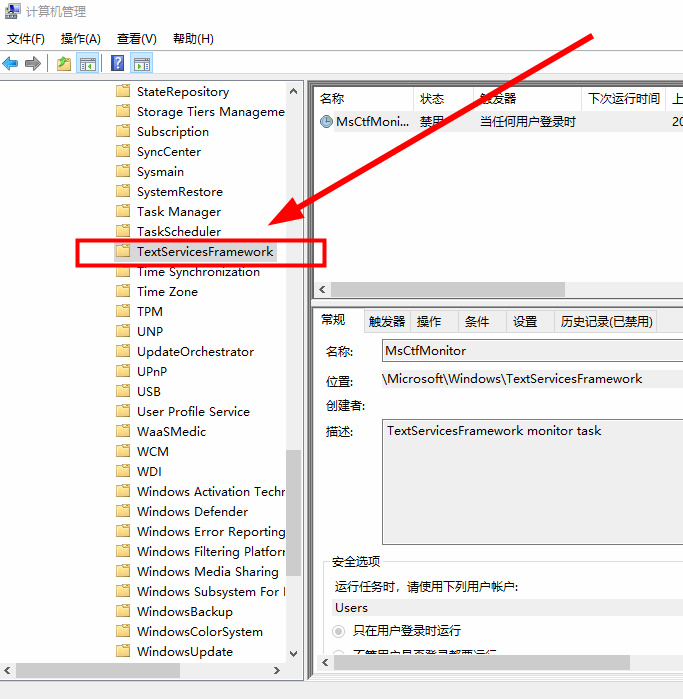Image resolution: width=683 pixels, height=699 pixels.
Task: Toggle the Show/Hide console tree icon
Action: pos(88,64)
